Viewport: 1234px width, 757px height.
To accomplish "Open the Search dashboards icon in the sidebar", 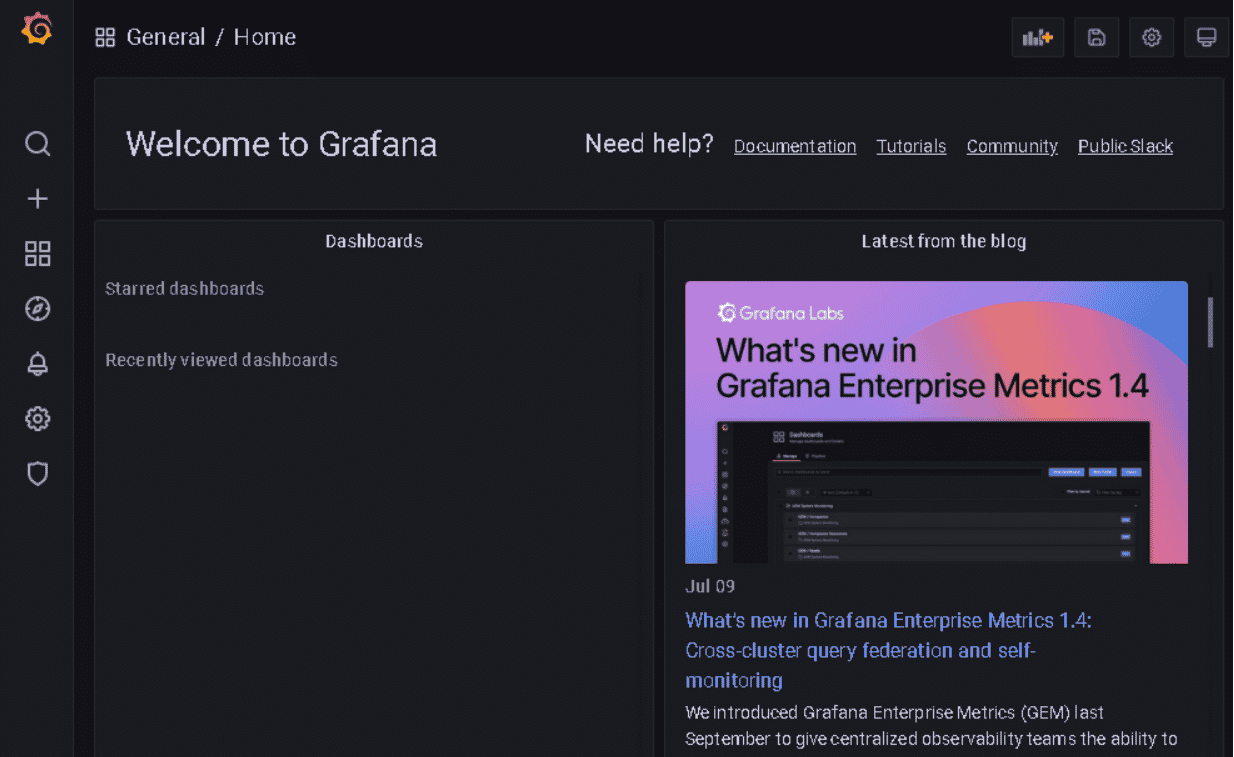I will point(37,144).
